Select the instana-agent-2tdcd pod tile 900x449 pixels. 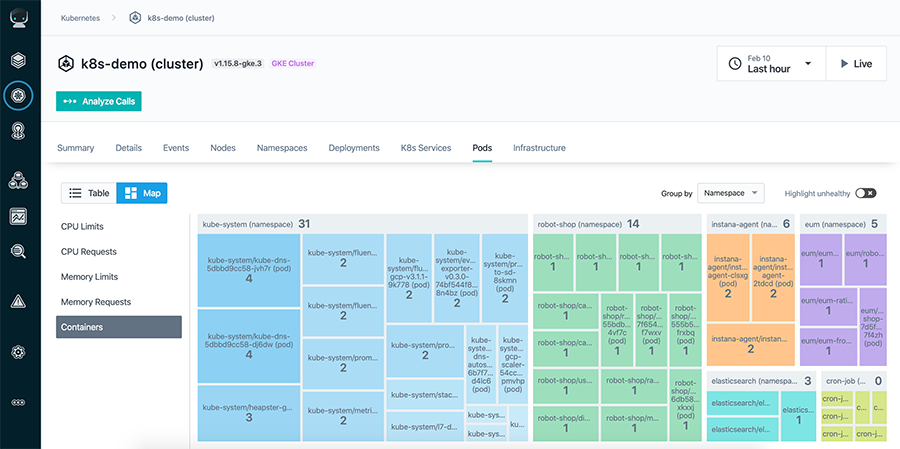click(773, 277)
